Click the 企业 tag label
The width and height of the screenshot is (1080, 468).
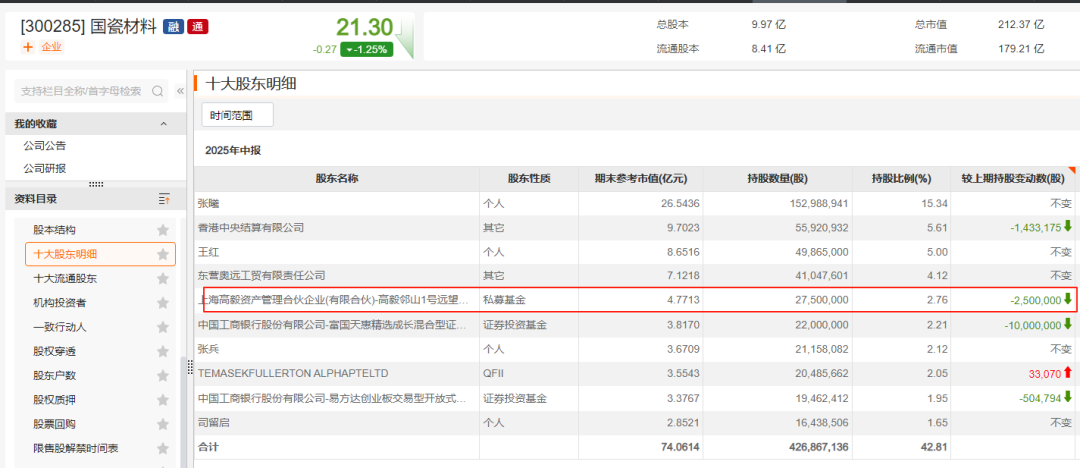52,47
